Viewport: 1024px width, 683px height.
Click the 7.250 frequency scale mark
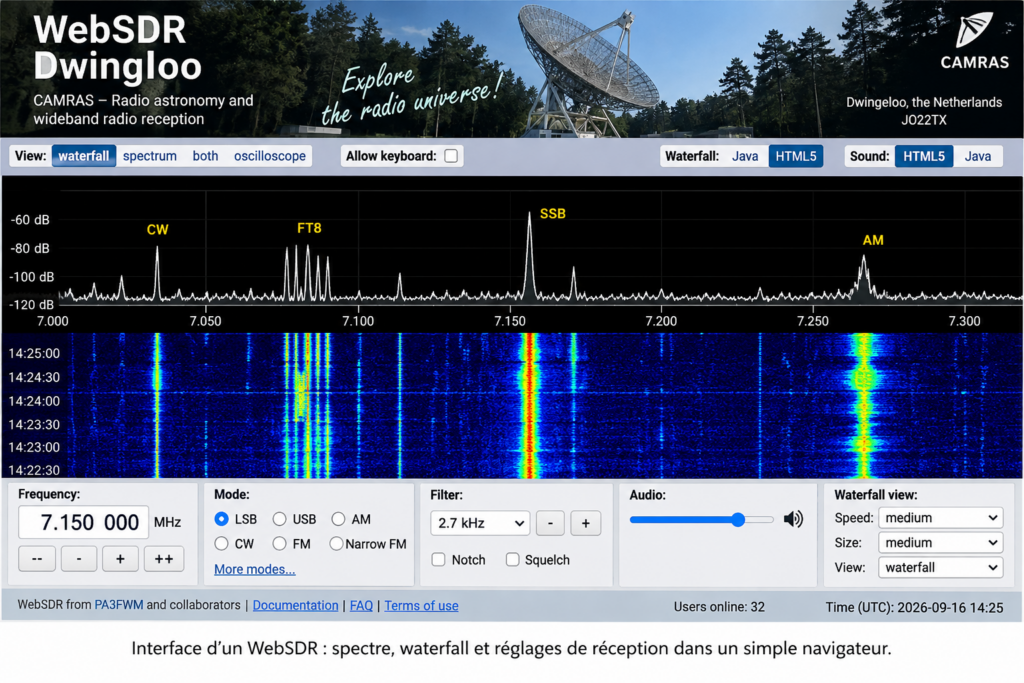813,321
